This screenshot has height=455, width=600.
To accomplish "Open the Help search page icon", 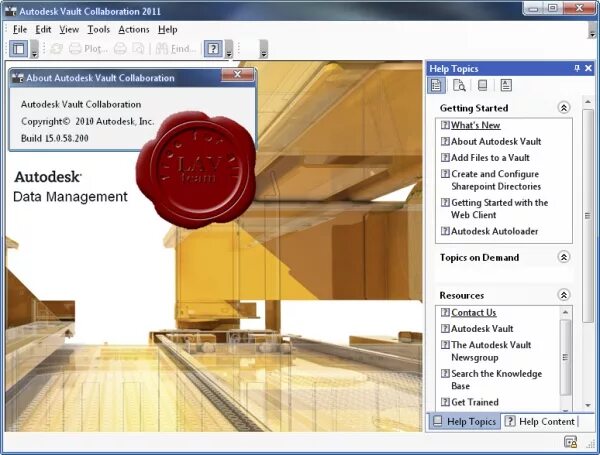I will (459, 85).
